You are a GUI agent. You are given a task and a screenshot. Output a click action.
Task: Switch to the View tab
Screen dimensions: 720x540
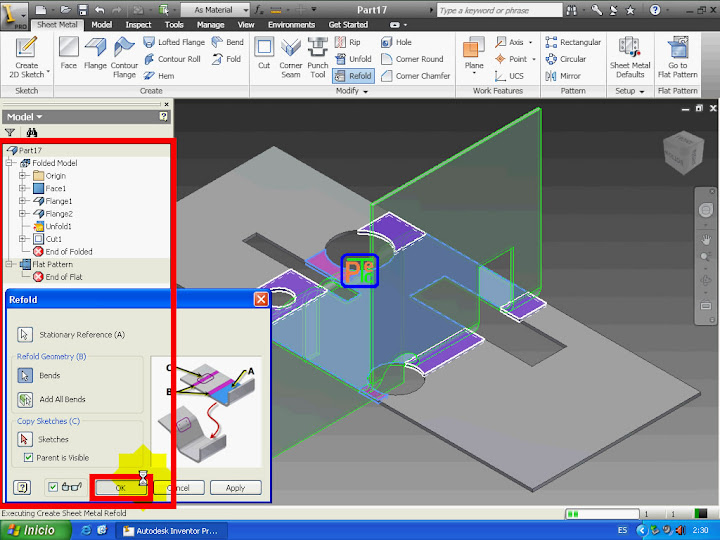click(x=246, y=25)
